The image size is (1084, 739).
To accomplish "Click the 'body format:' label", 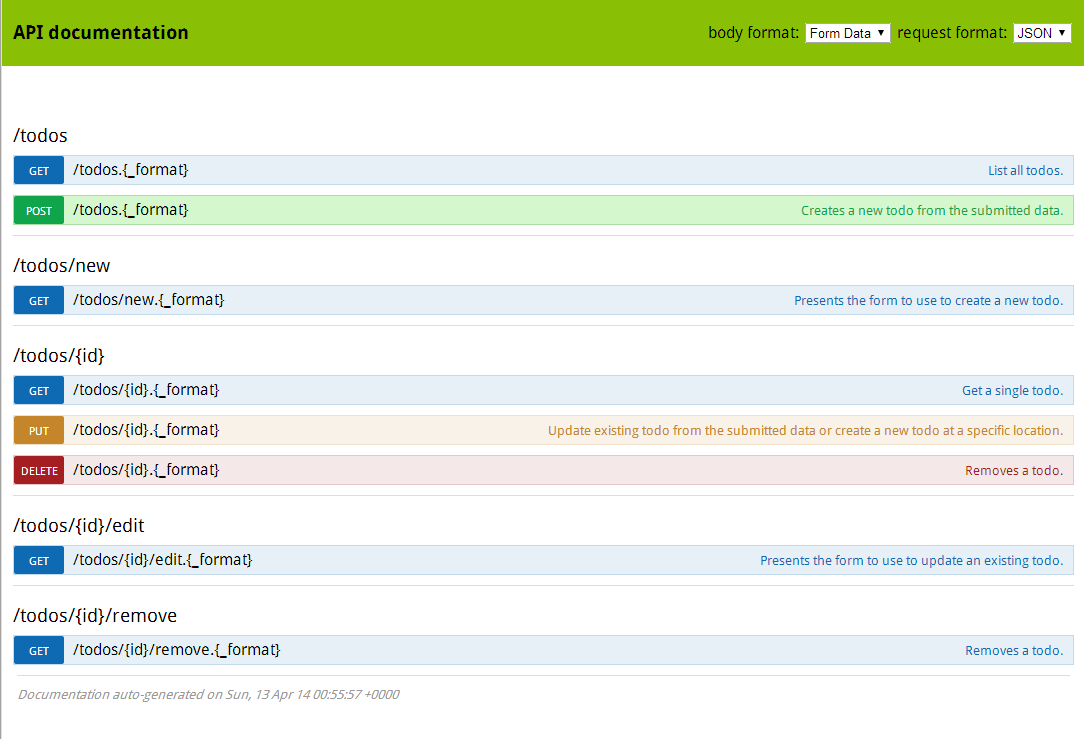I will 754,32.
